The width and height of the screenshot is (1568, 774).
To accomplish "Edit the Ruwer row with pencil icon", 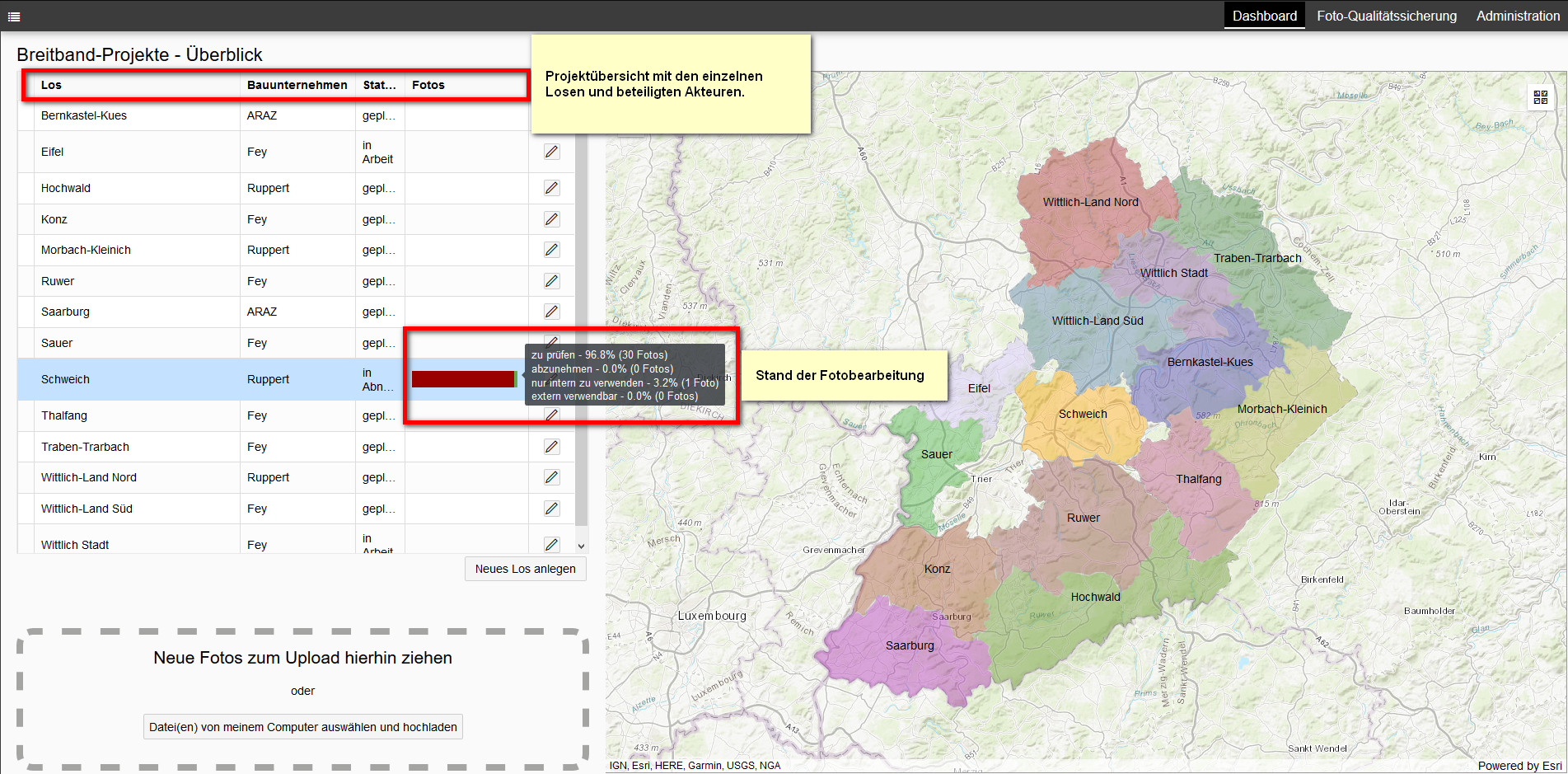I will pos(552,281).
